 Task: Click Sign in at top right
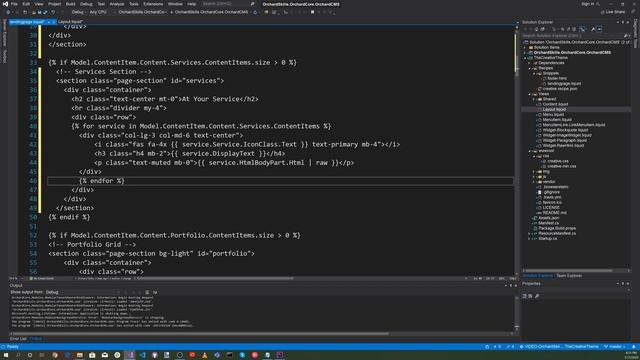pos(588,4)
